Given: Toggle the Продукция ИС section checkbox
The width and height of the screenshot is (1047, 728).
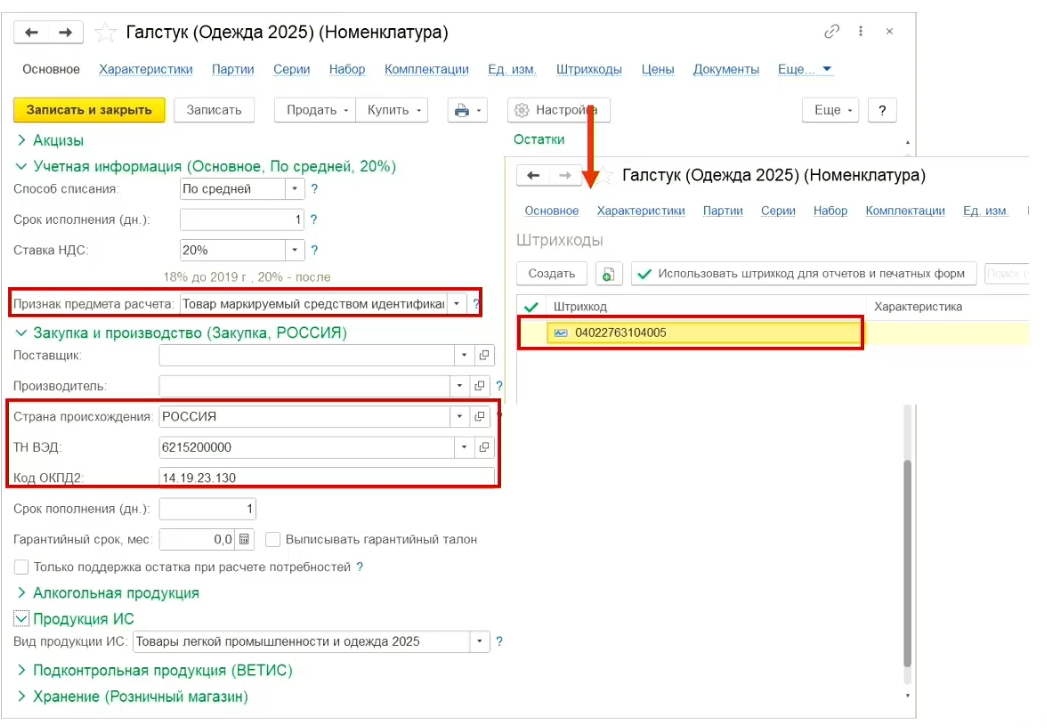Looking at the screenshot, I should click(21, 619).
